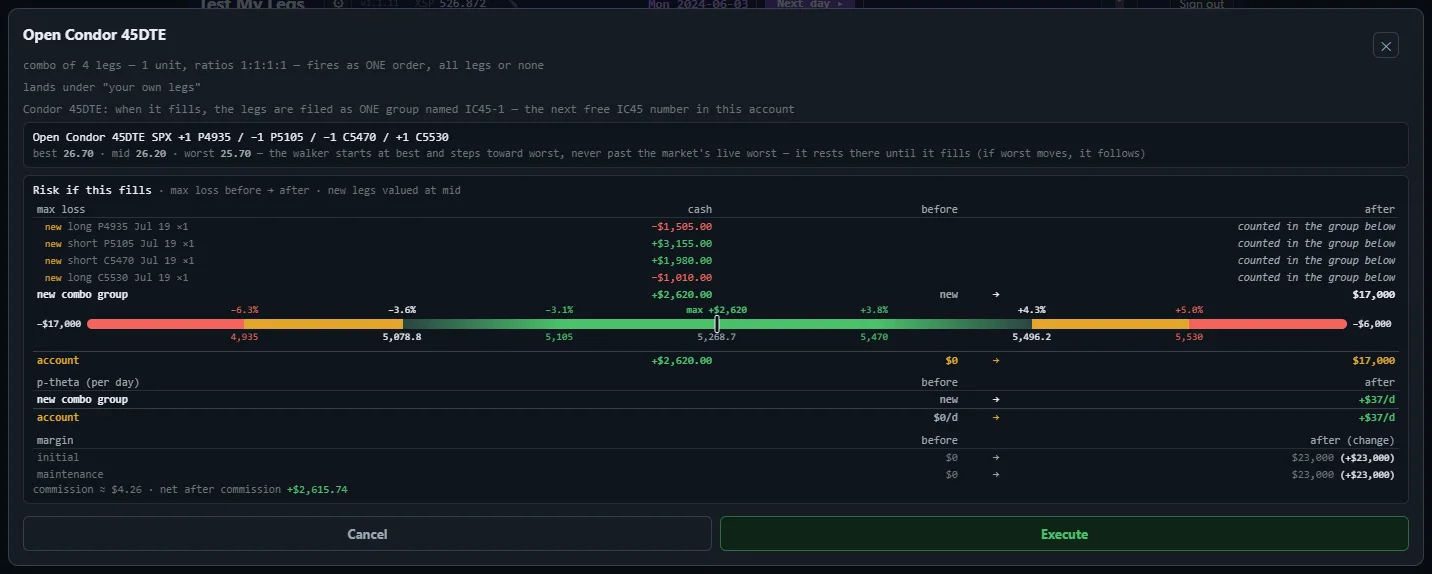The image size is (1432, 574).
Task: Click the 5,496.2 breakeven label
Action: coord(1032,337)
